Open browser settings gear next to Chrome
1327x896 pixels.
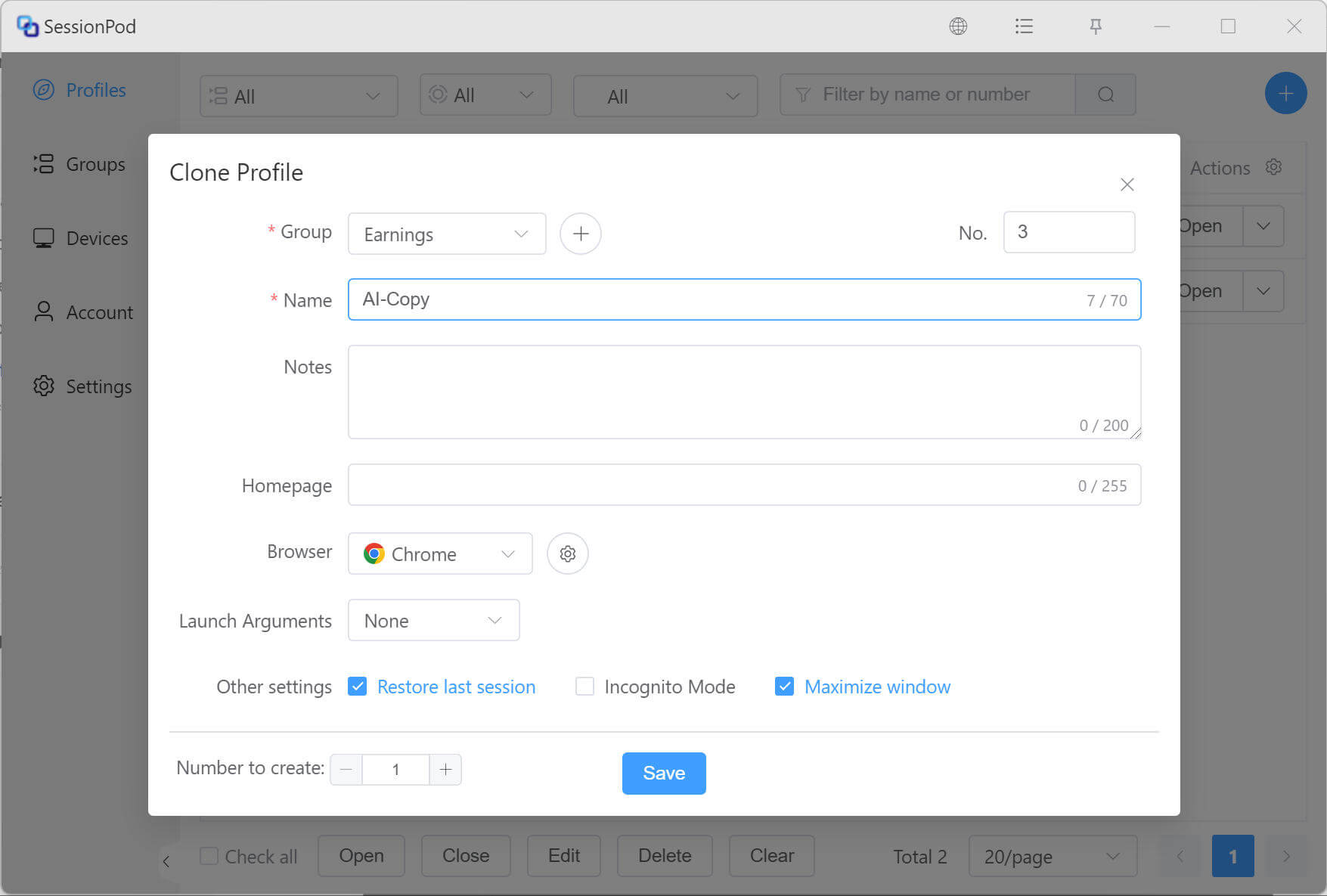click(x=568, y=553)
